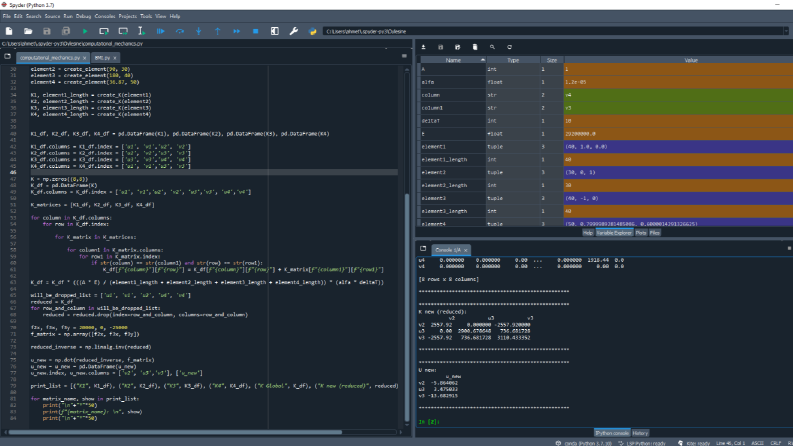Run selection or current line
The width and height of the screenshot is (793, 446).
point(142,31)
